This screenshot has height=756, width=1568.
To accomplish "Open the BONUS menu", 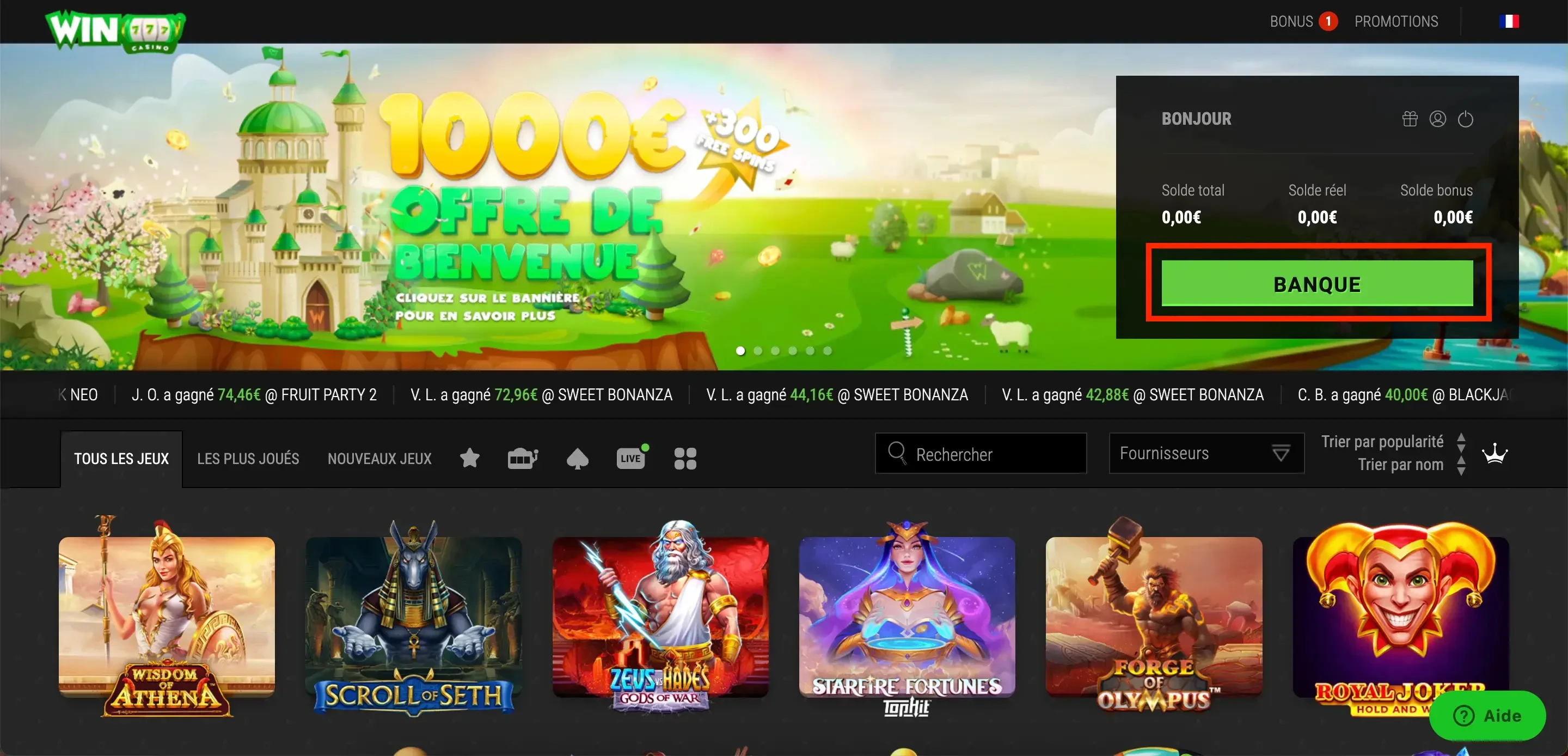I will (x=1290, y=21).
